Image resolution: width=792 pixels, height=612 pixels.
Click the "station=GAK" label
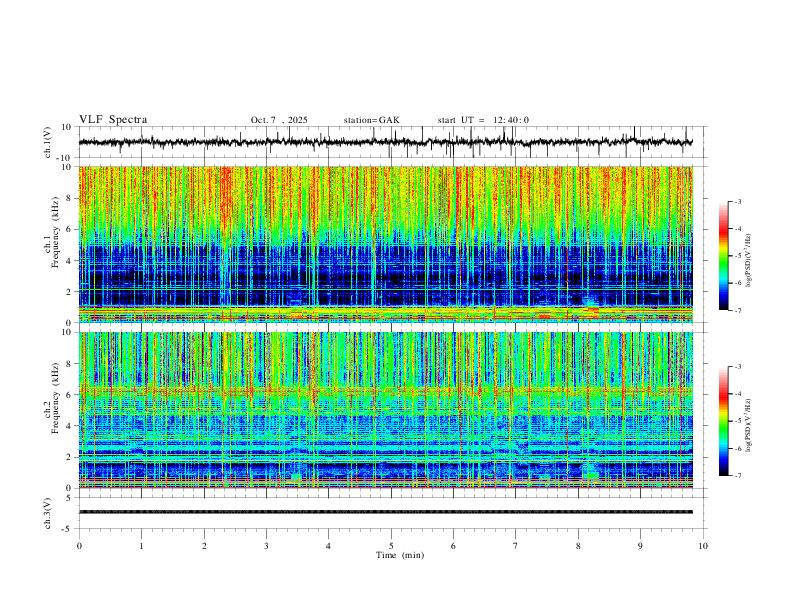[371, 120]
